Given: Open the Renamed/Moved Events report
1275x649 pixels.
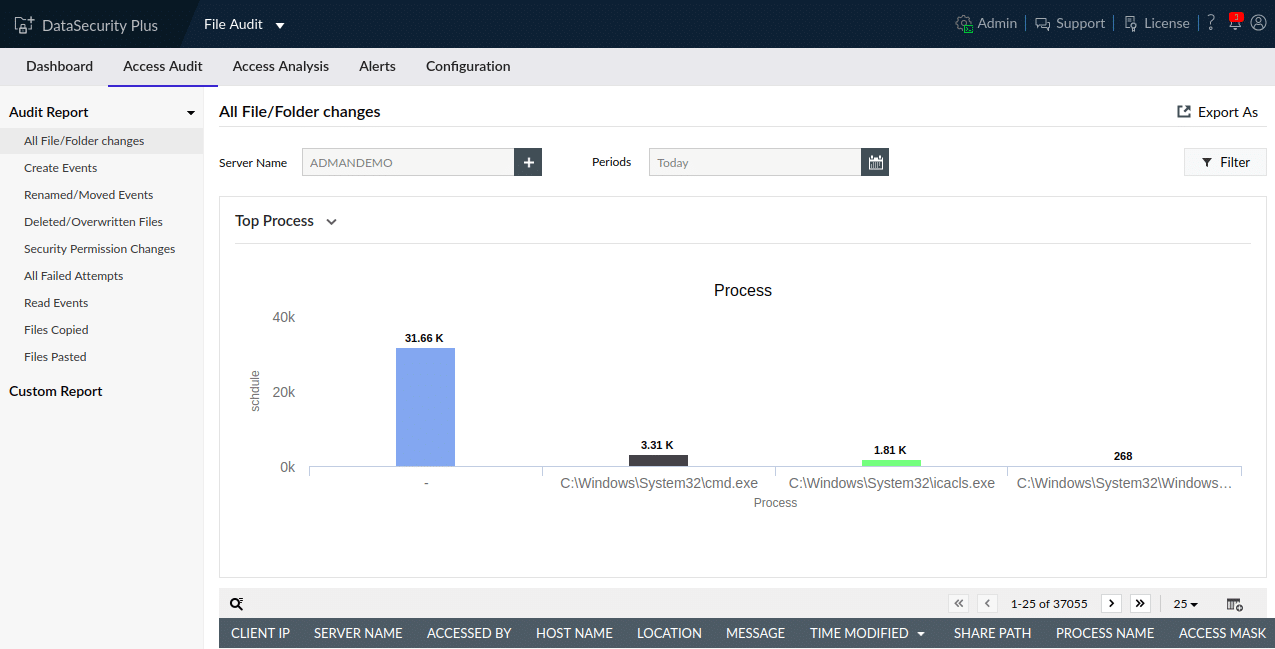Looking at the screenshot, I should 89,195.
